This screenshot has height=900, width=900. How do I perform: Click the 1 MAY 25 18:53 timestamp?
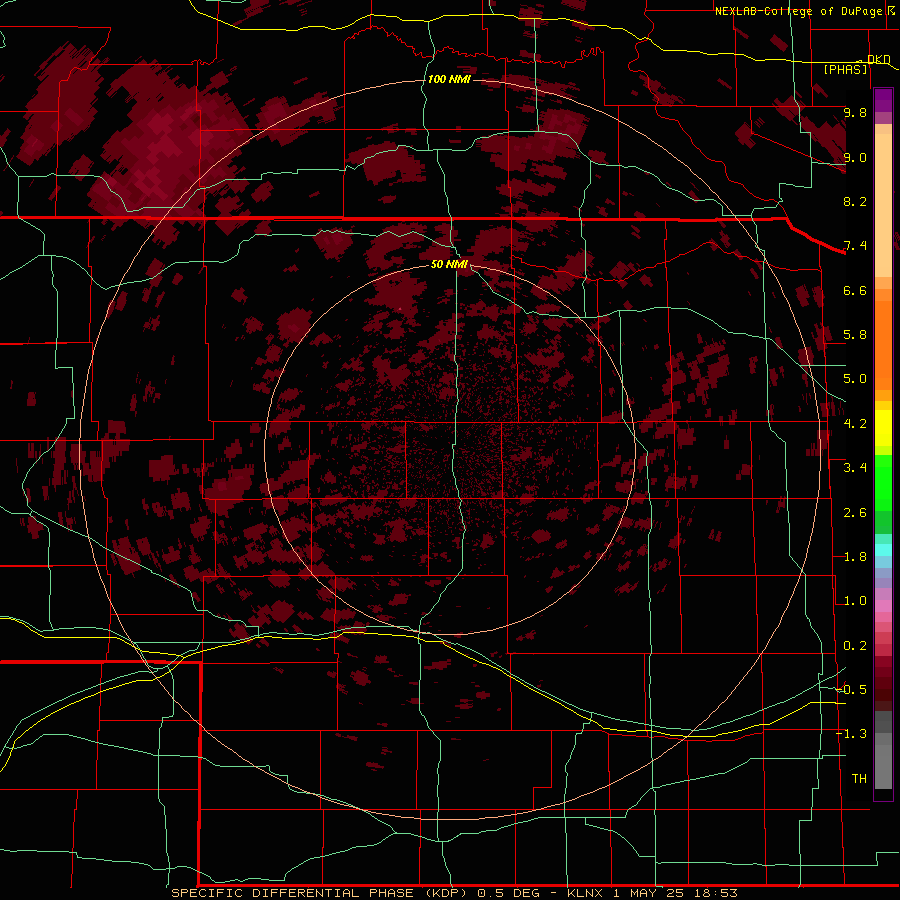point(676,893)
